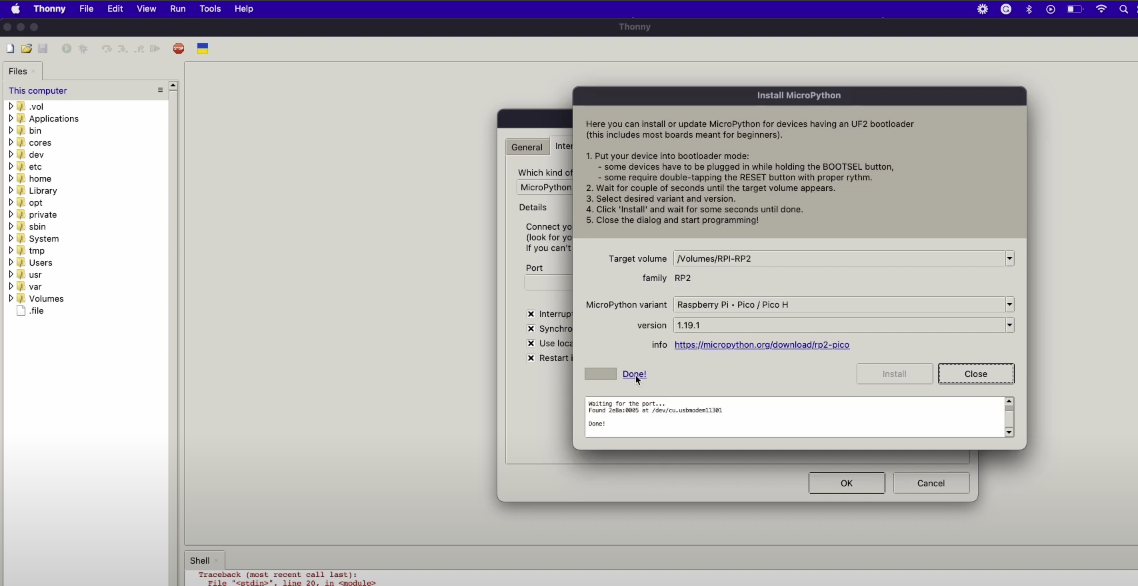Open the Run menu
Image resolution: width=1138 pixels, height=586 pixels.
pos(177,9)
